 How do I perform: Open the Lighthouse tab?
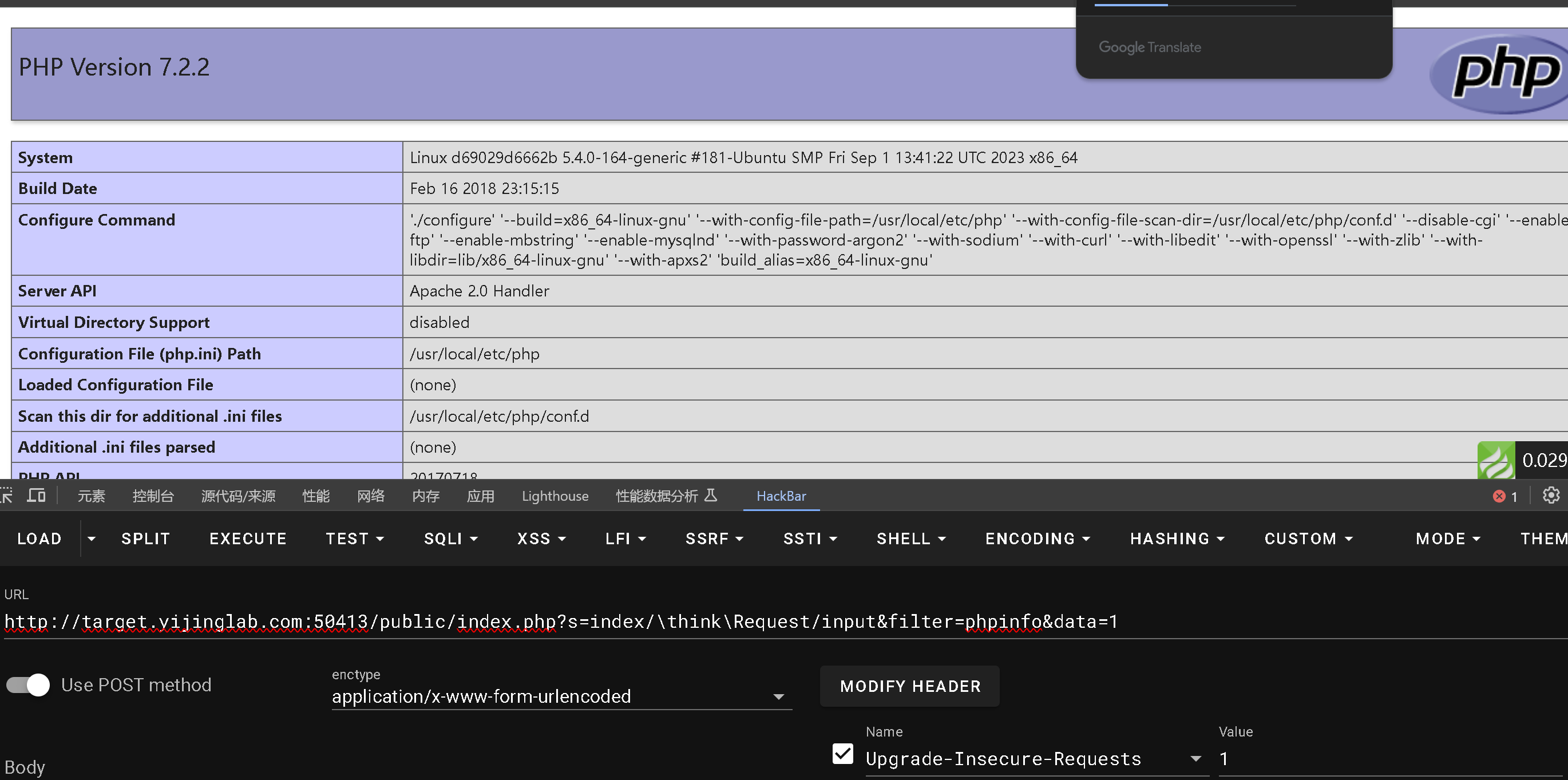coord(555,496)
